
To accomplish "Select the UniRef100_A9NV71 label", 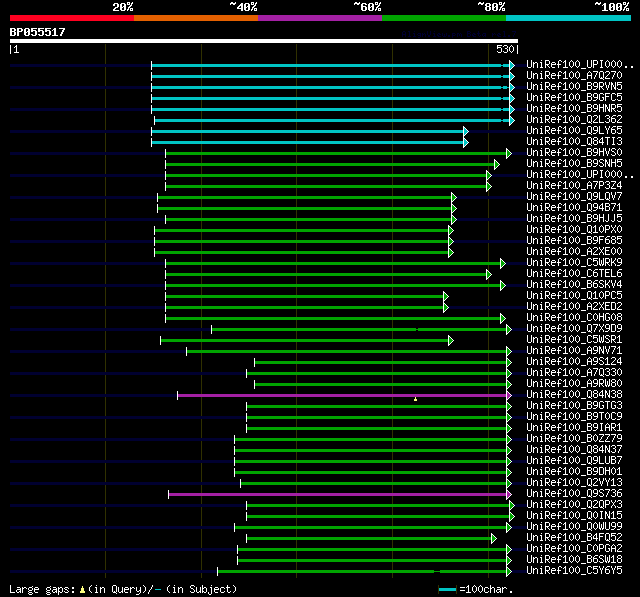I will tap(574, 351).
